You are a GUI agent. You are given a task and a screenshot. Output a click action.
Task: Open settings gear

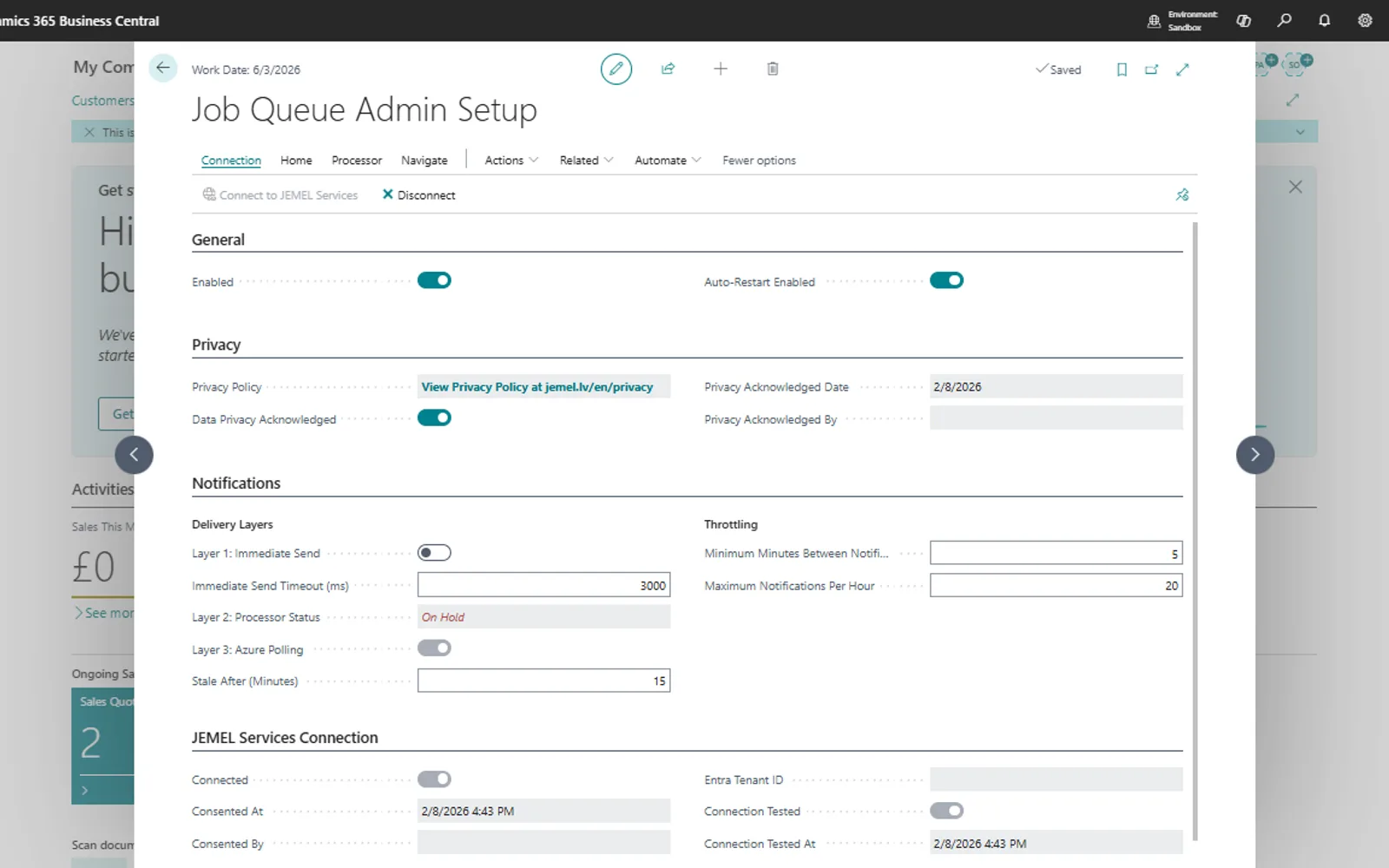[x=1365, y=20]
